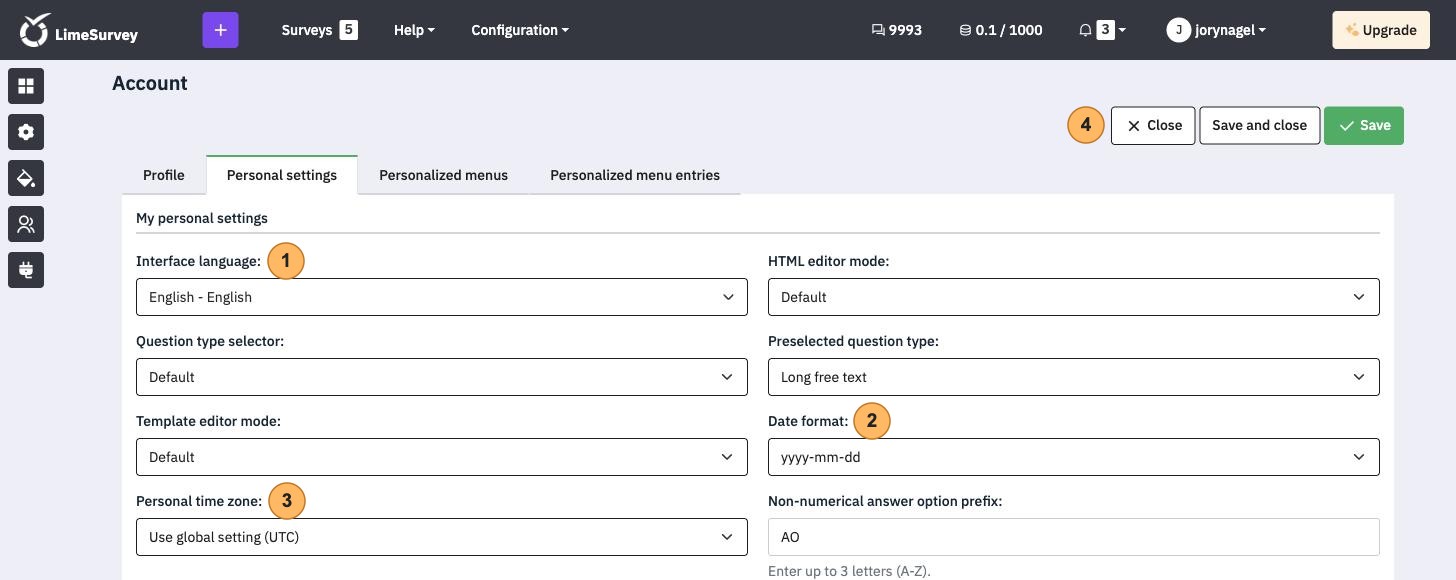Click the jorynagel avatar circle
The width and height of the screenshot is (1456, 580).
1178,30
